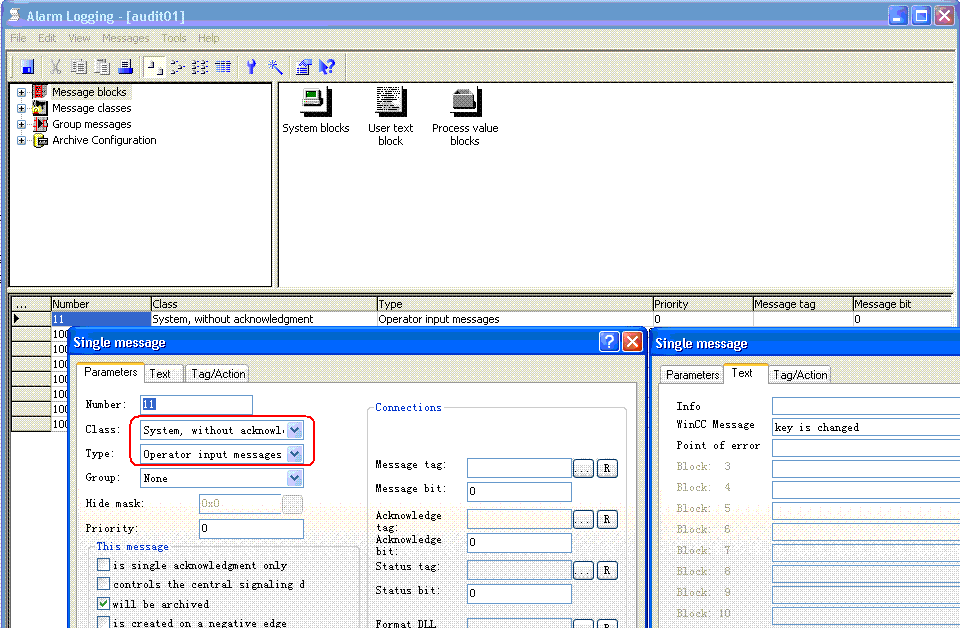Click the browse '...' button for Status tag
The image size is (960, 628).
[583, 570]
